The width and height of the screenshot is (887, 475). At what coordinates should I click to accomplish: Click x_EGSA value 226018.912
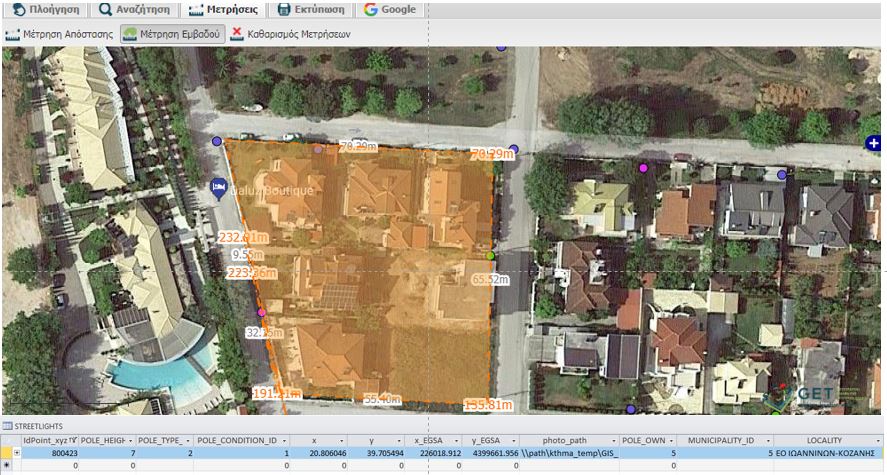440,454
